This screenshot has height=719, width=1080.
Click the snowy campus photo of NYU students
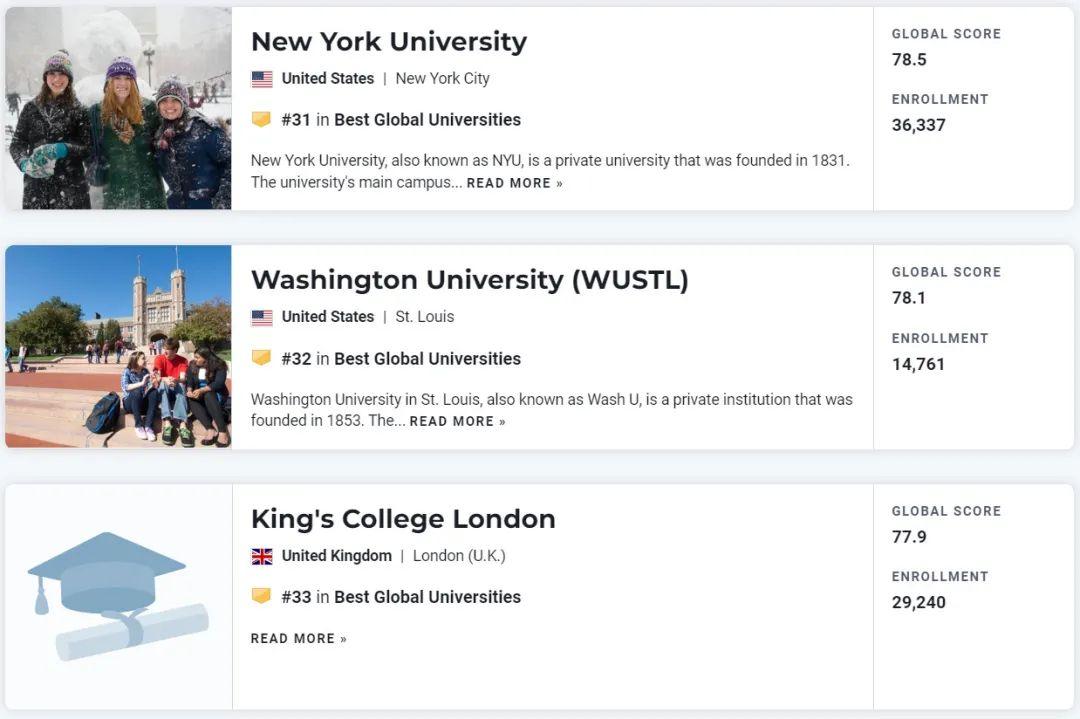click(117, 107)
